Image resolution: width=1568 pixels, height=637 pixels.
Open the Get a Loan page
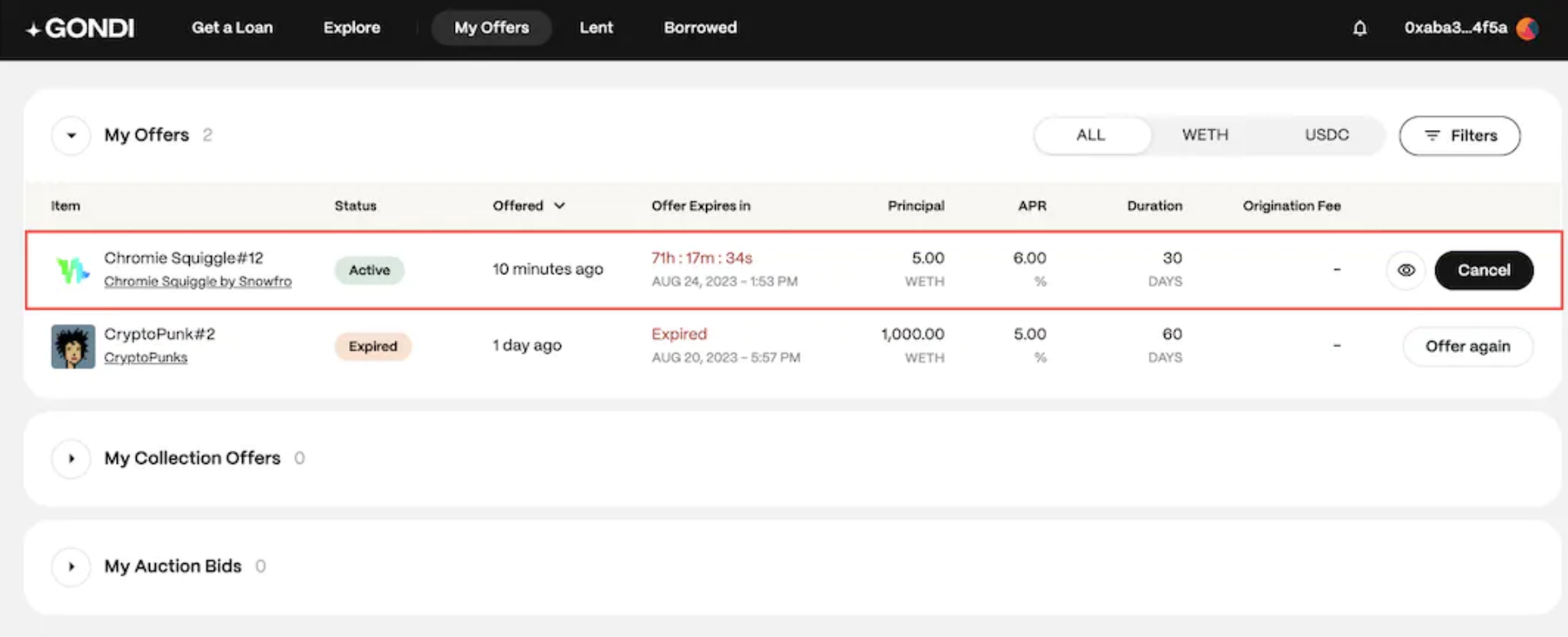pyautogui.click(x=232, y=27)
